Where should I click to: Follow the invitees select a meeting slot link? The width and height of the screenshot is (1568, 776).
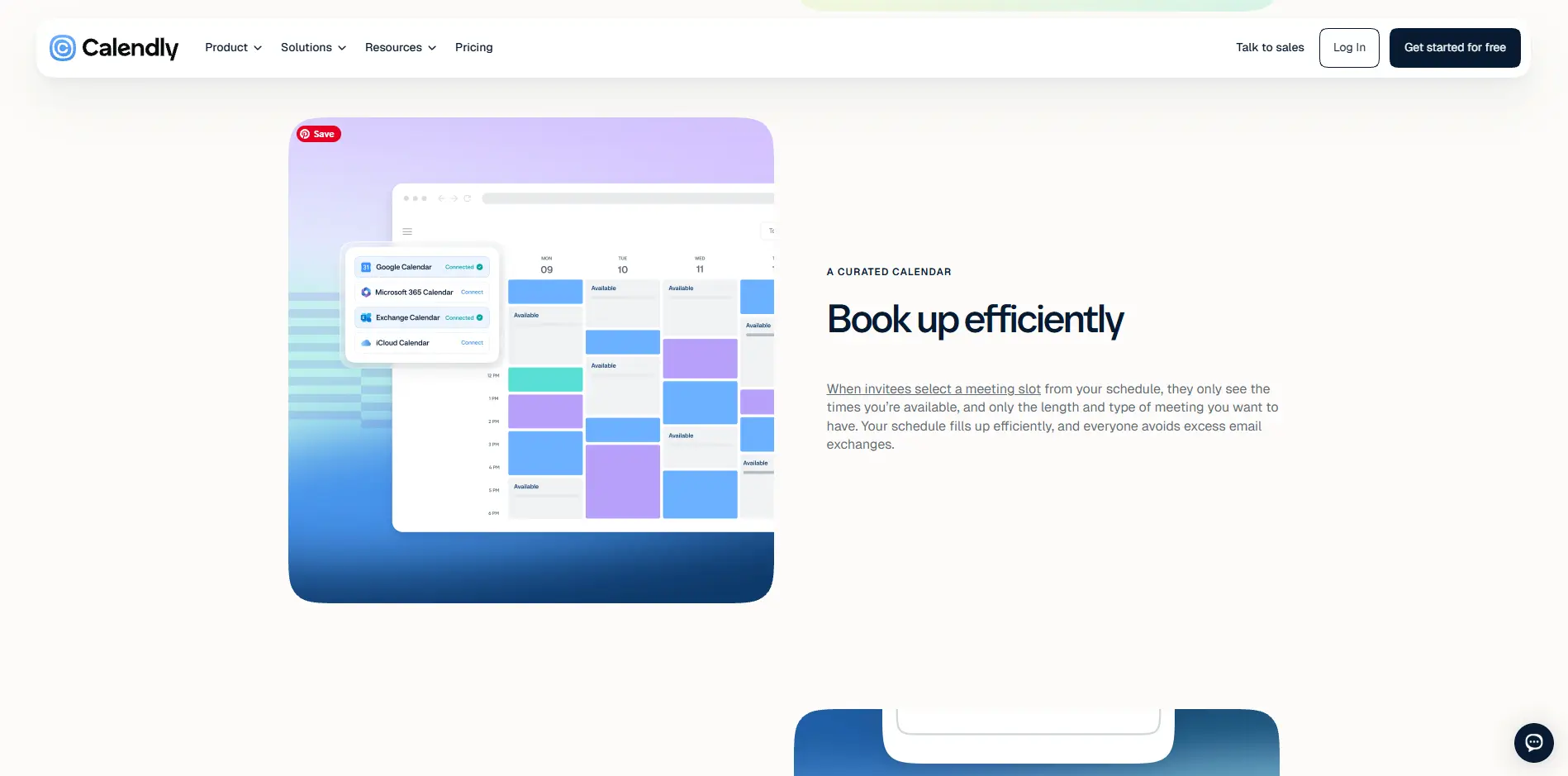point(934,388)
